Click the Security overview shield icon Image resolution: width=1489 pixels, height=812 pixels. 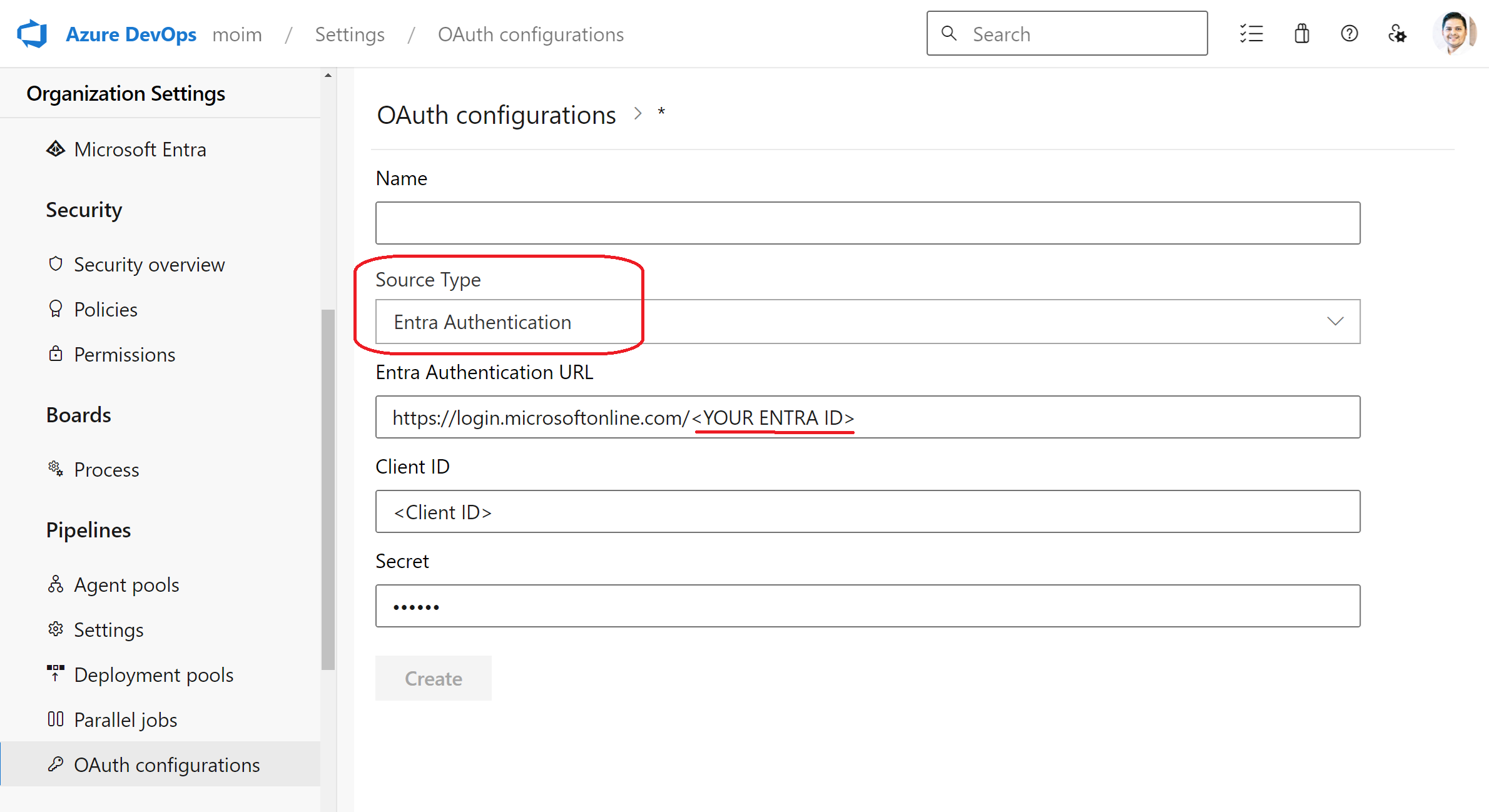pyautogui.click(x=56, y=263)
